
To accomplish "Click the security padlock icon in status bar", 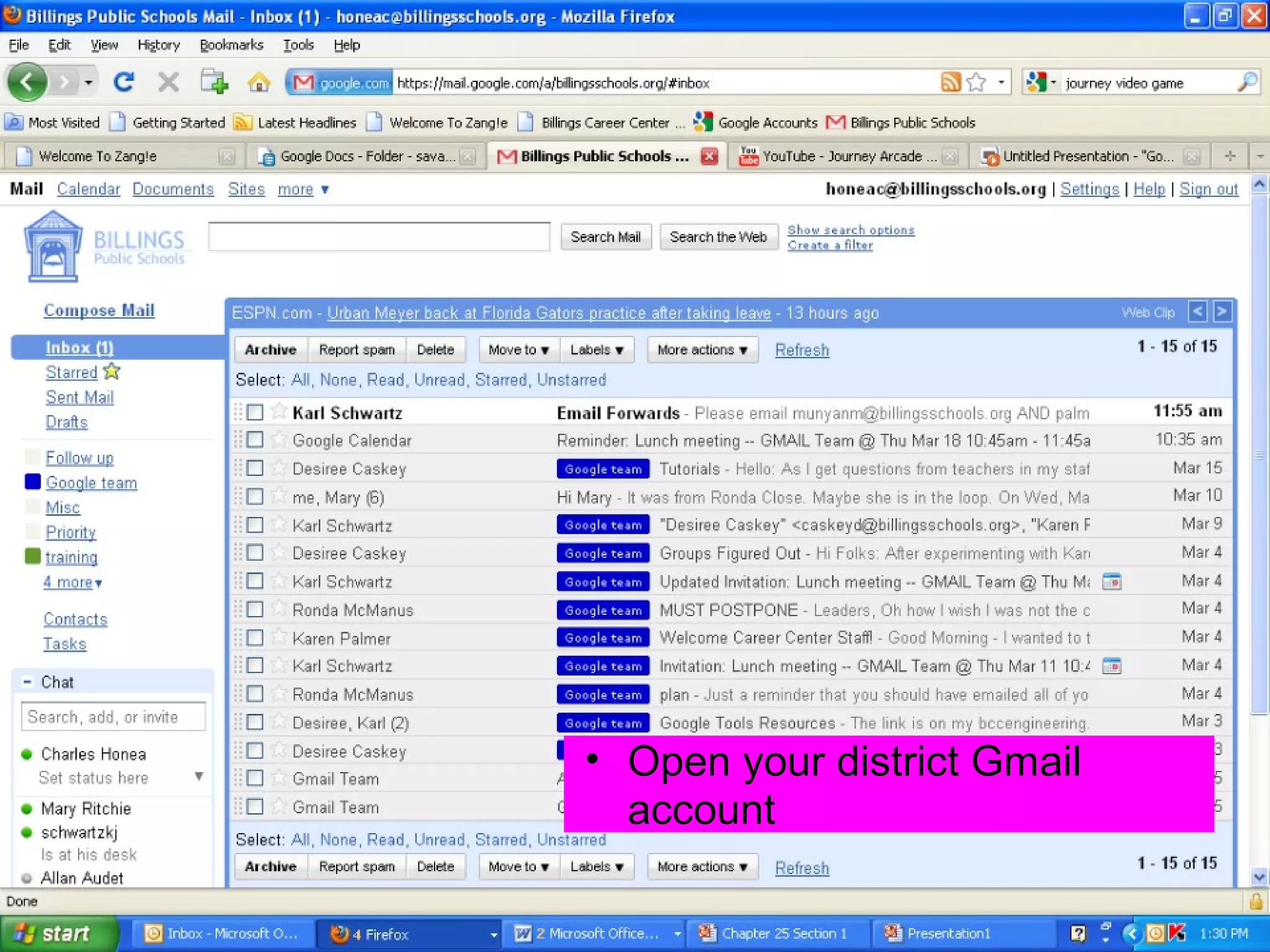I will click(x=1256, y=901).
